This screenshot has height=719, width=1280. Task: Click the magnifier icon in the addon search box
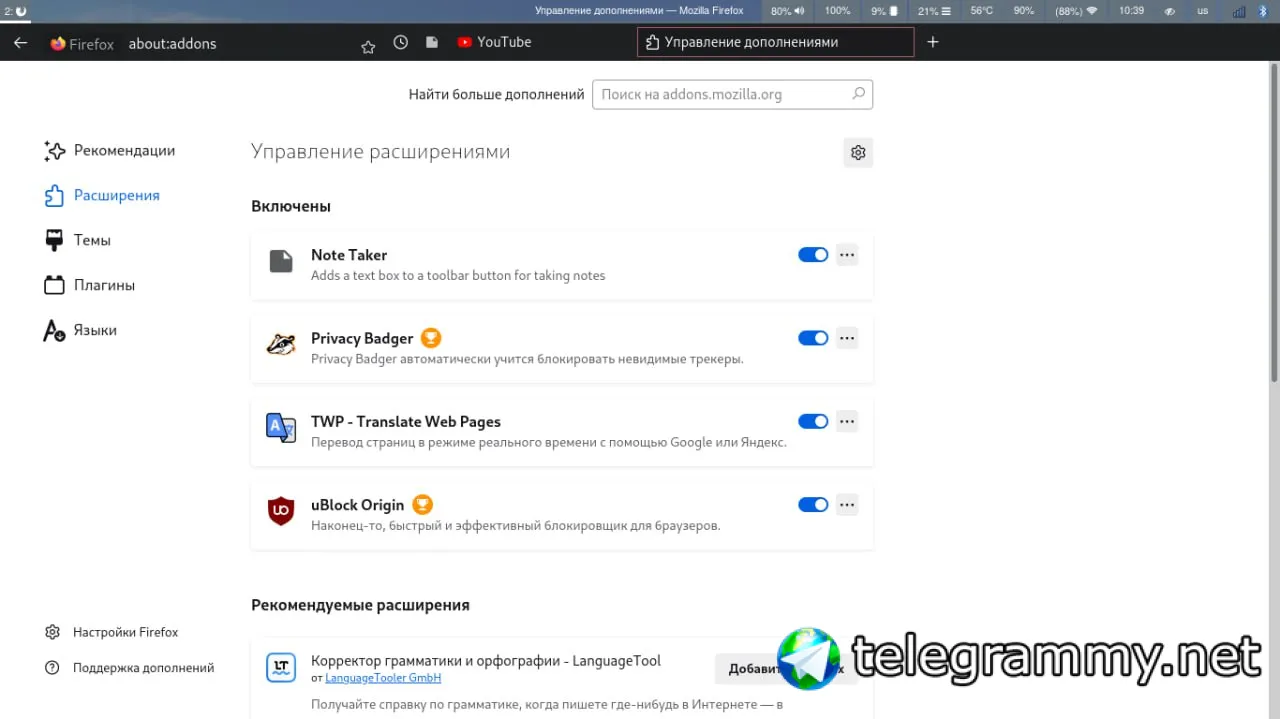coord(858,94)
